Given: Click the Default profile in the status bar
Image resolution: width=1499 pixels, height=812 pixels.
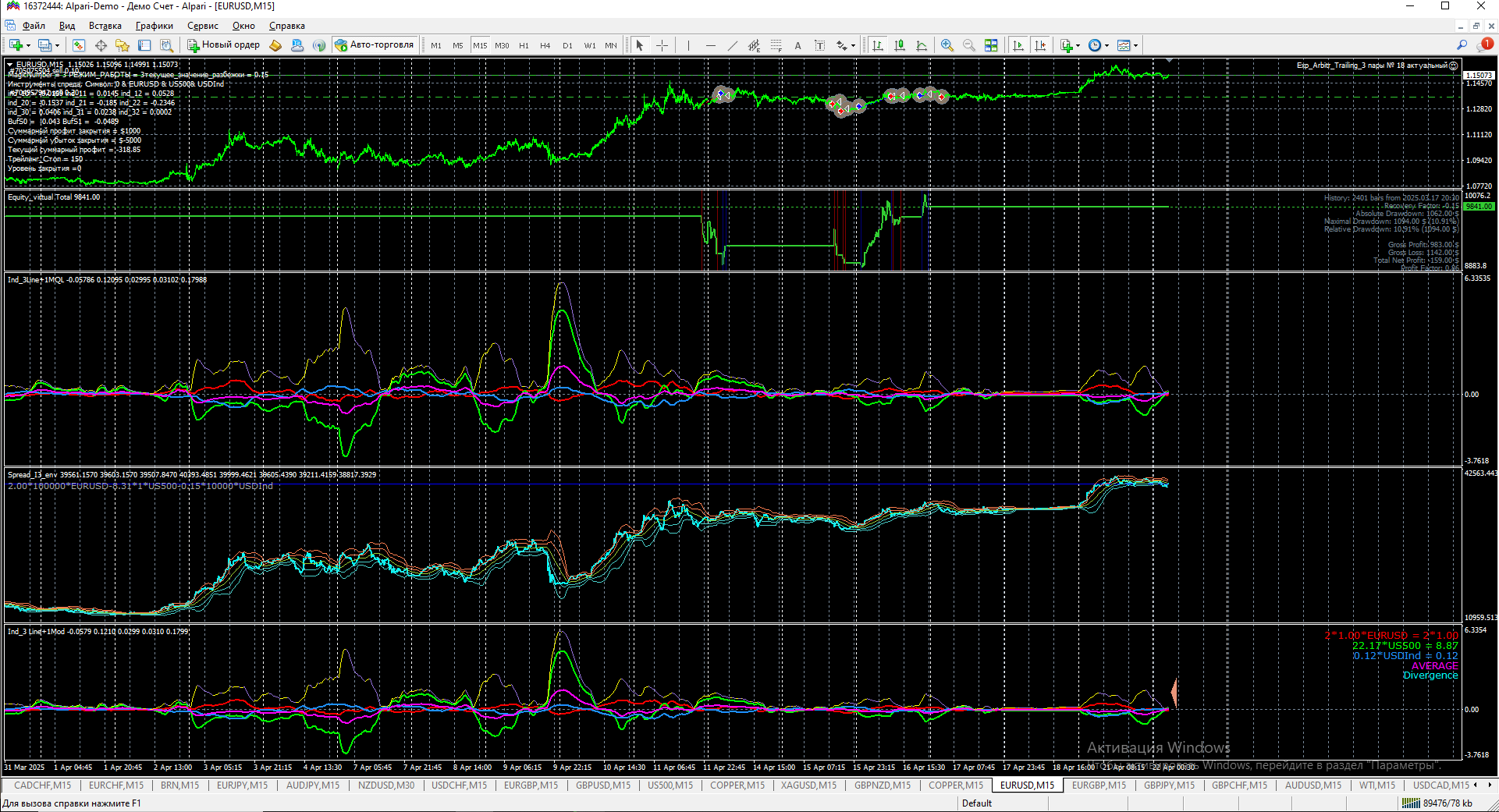Looking at the screenshot, I should tap(977, 803).
